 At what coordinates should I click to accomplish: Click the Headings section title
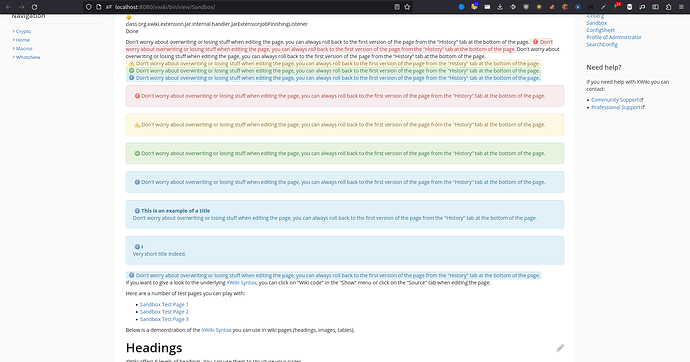[x=154, y=348]
